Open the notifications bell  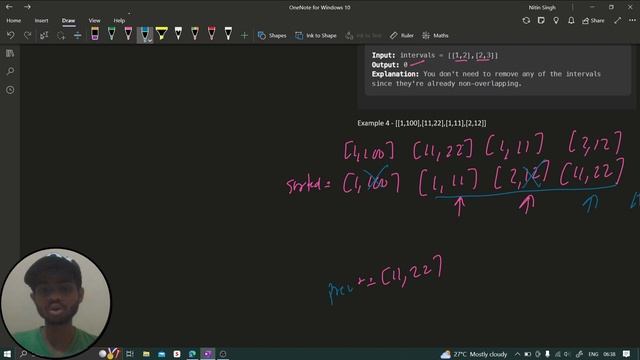click(x=571, y=20)
